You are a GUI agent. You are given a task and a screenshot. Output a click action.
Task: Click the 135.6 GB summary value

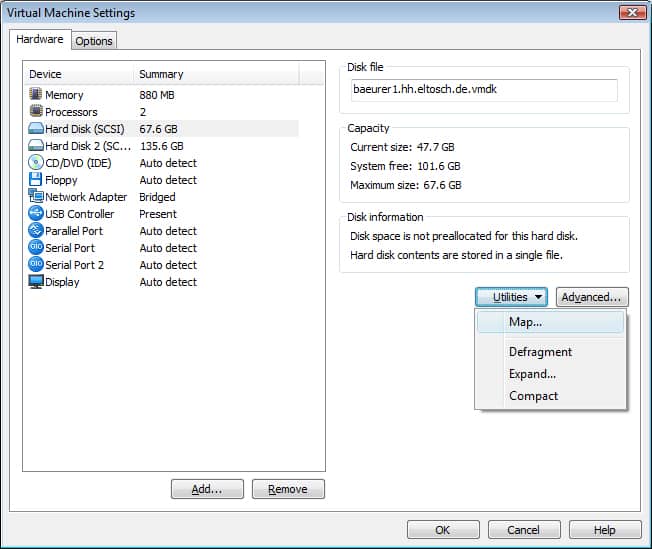162,146
